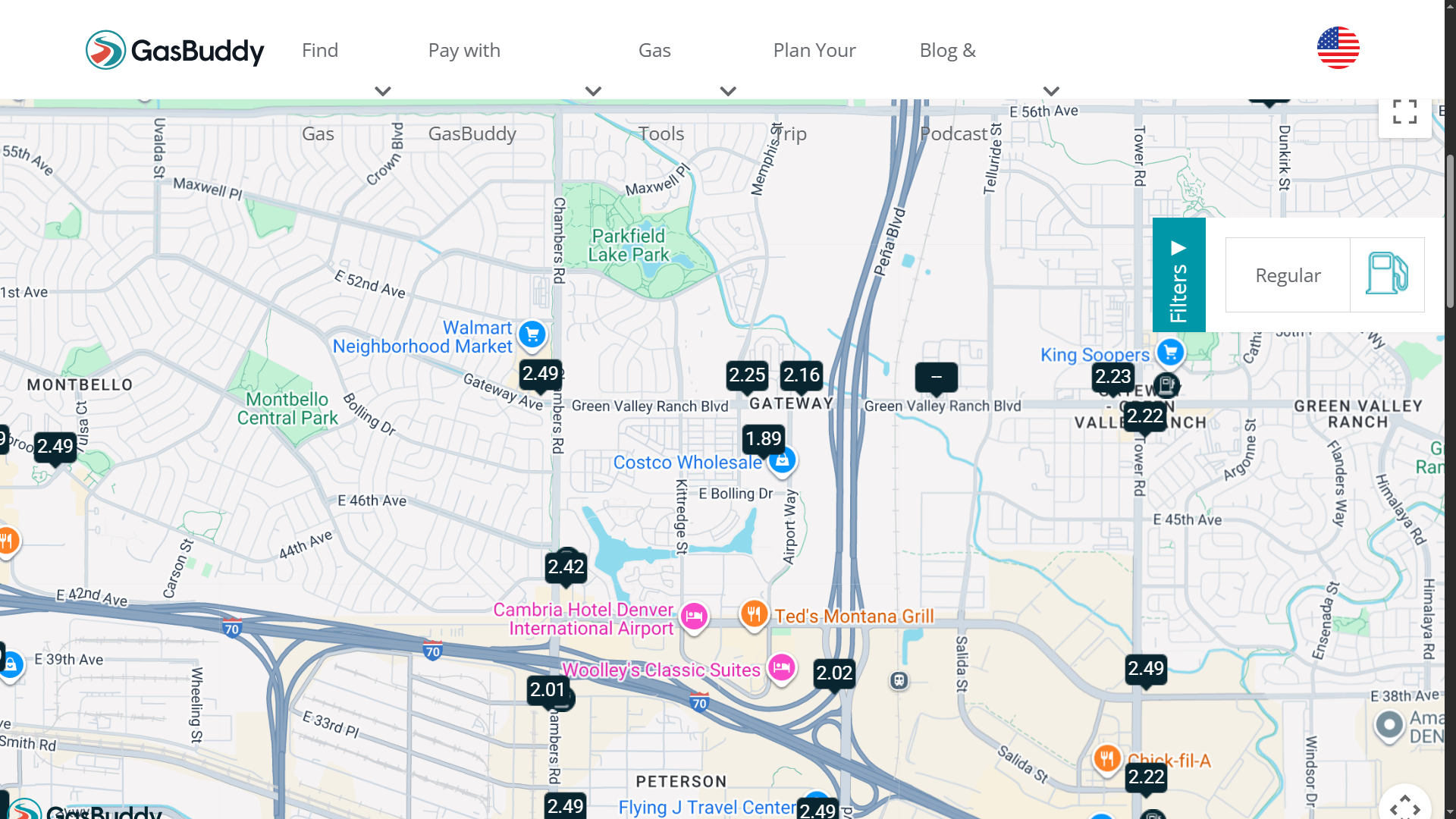Open Plan Your Trip menu
The width and height of the screenshot is (1456, 819).
coord(814,50)
